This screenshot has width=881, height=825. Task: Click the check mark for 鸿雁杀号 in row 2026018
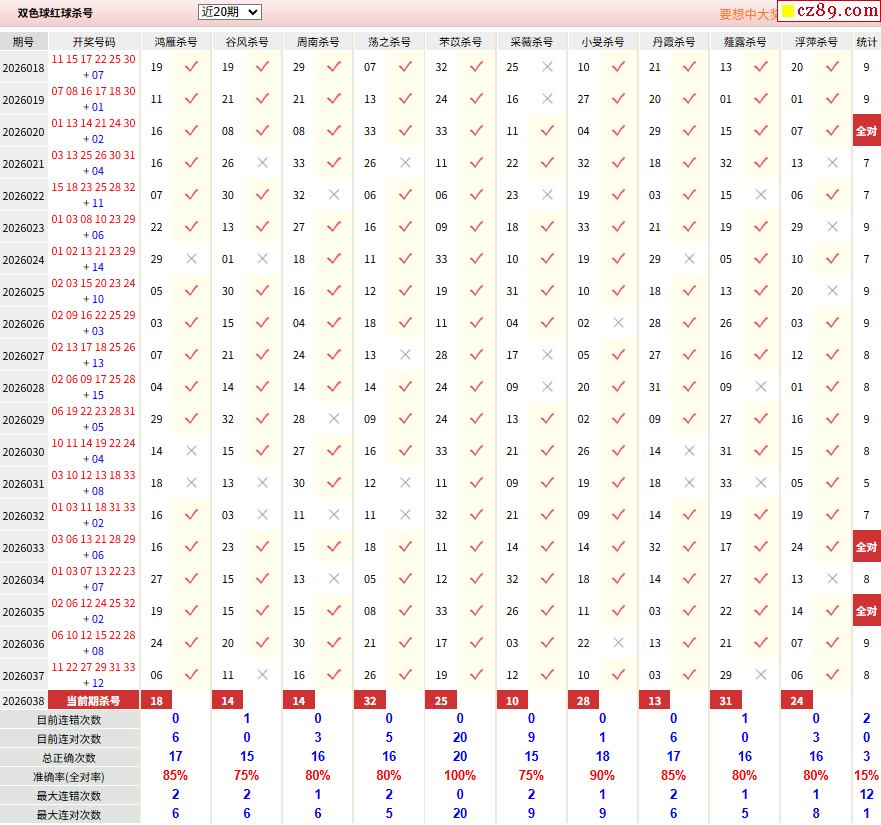click(x=191, y=67)
